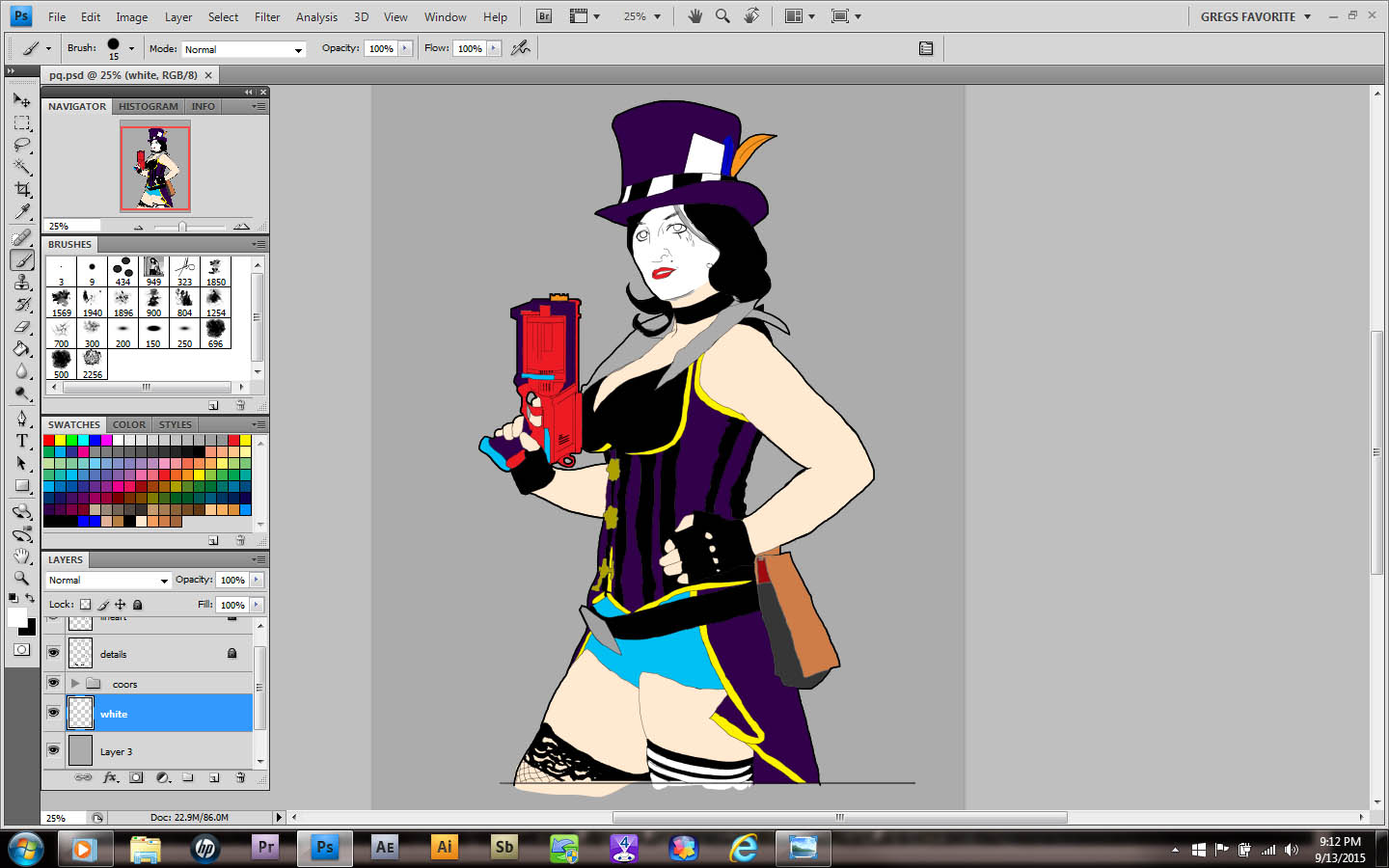Viewport: 1389px width, 868px height.
Task: Open the Filter menu
Action: tap(267, 16)
